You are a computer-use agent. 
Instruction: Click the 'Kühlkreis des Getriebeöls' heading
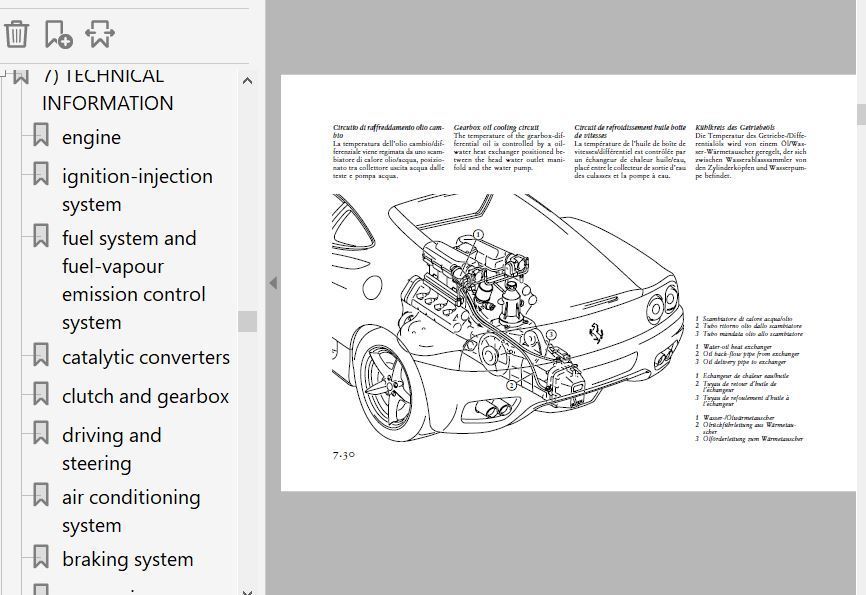(x=735, y=127)
